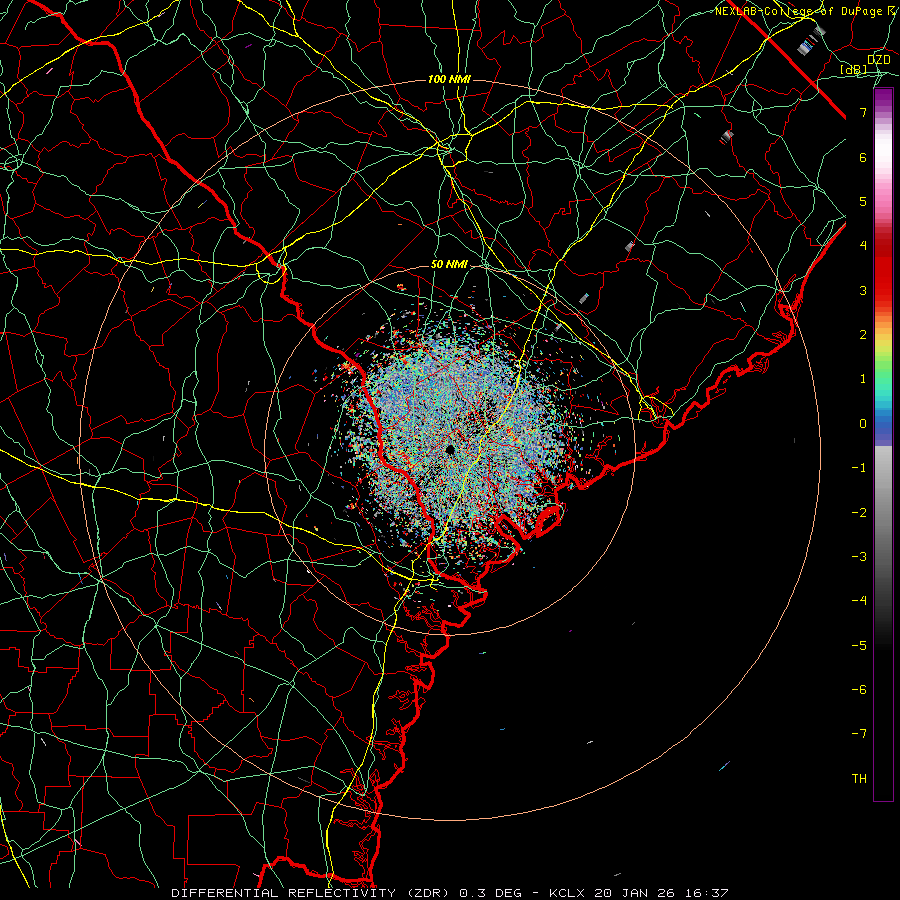Click the "20 JAN 26" date text

[634, 893]
